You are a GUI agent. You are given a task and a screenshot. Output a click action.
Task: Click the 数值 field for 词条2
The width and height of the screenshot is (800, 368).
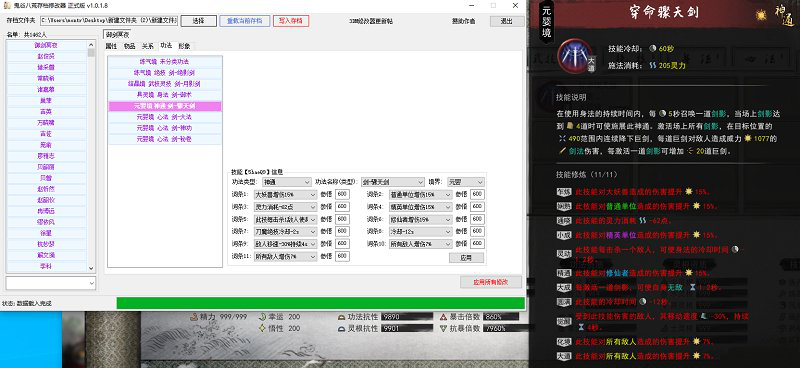[478, 194]
